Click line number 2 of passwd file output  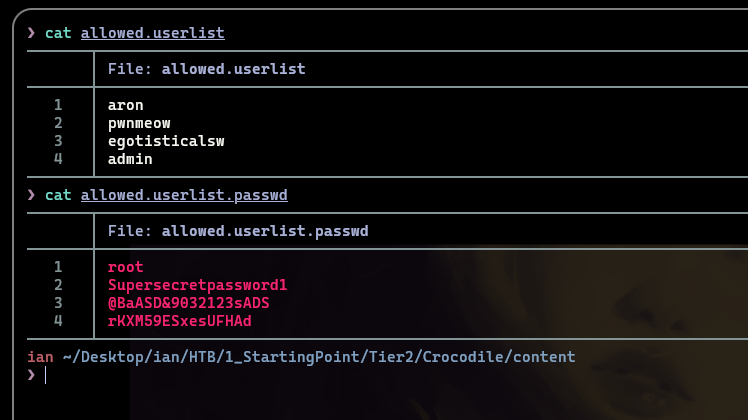58,285
